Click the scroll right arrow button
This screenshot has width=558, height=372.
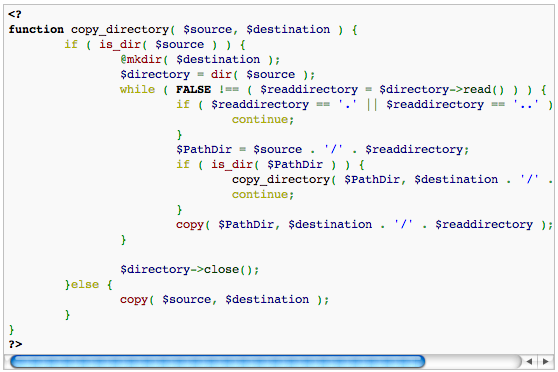click(x=546, y=361)
